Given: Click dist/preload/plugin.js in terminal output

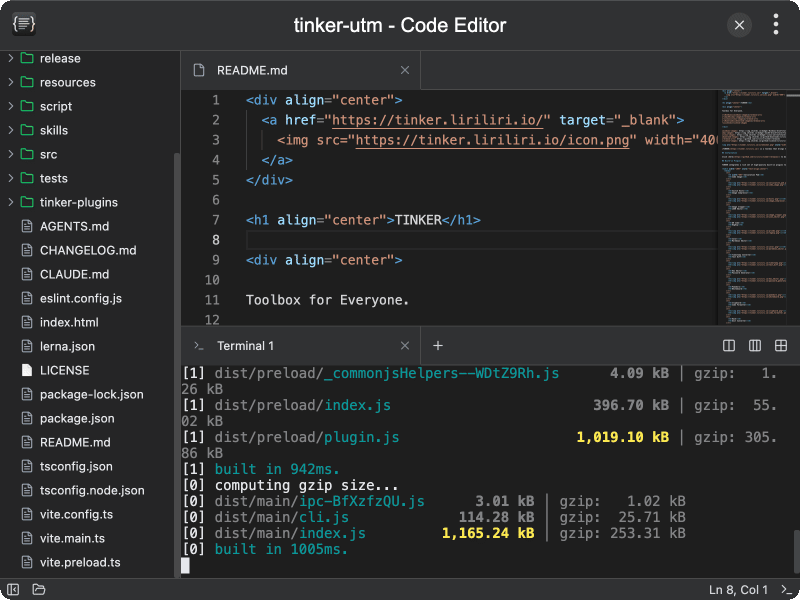Looking at the screenshot, I should 307,437.
